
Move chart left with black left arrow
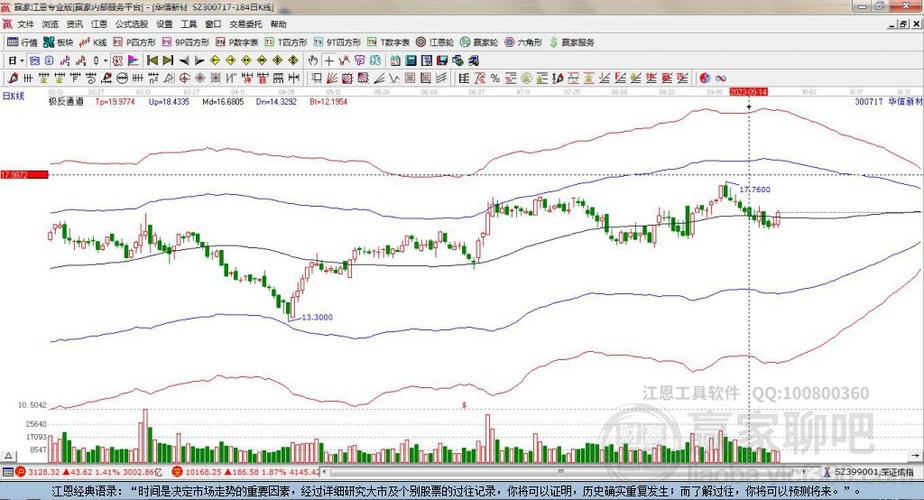(184, 60)
